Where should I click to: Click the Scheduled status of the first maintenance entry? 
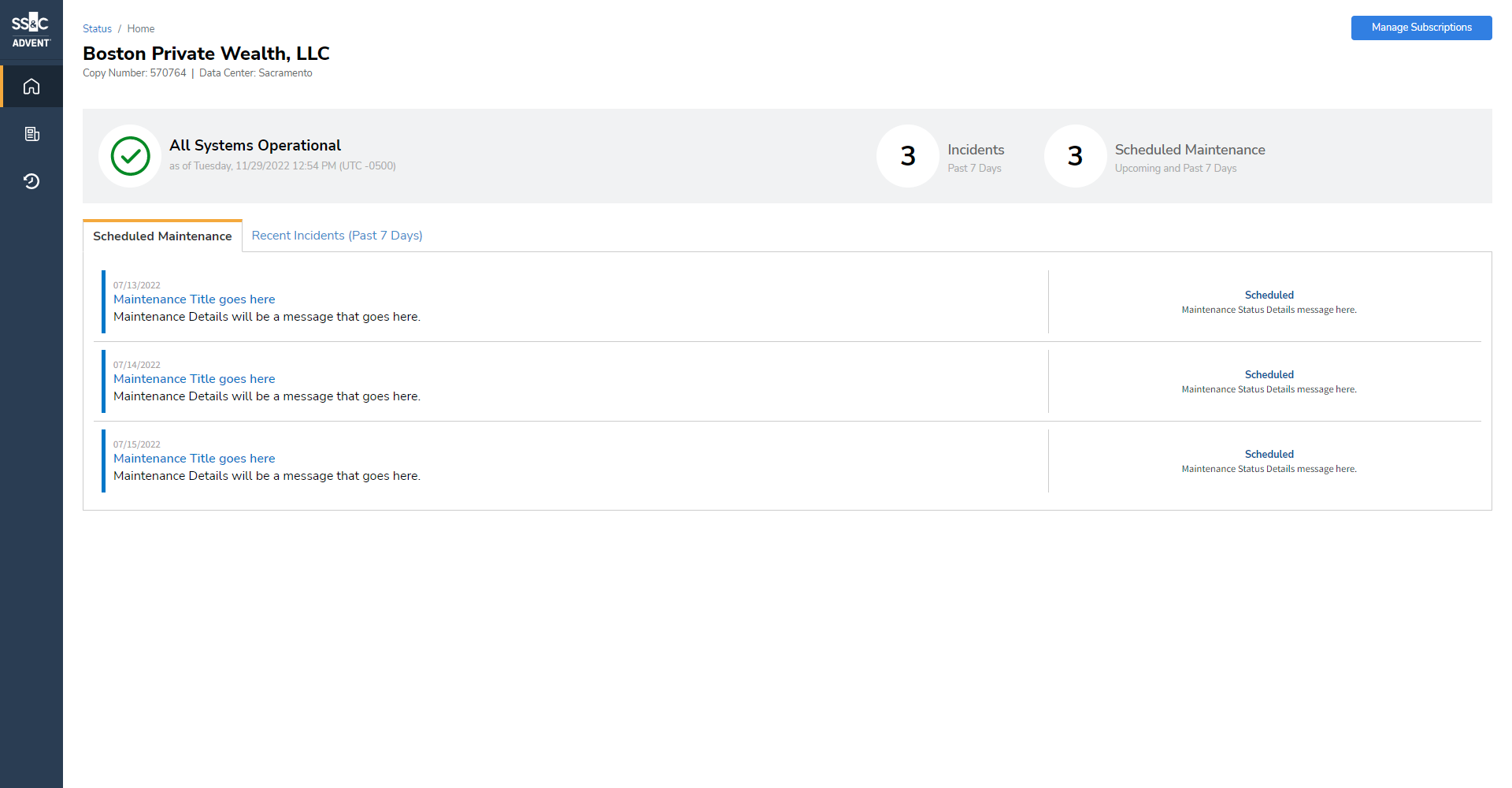click(x=1269, y=295)
